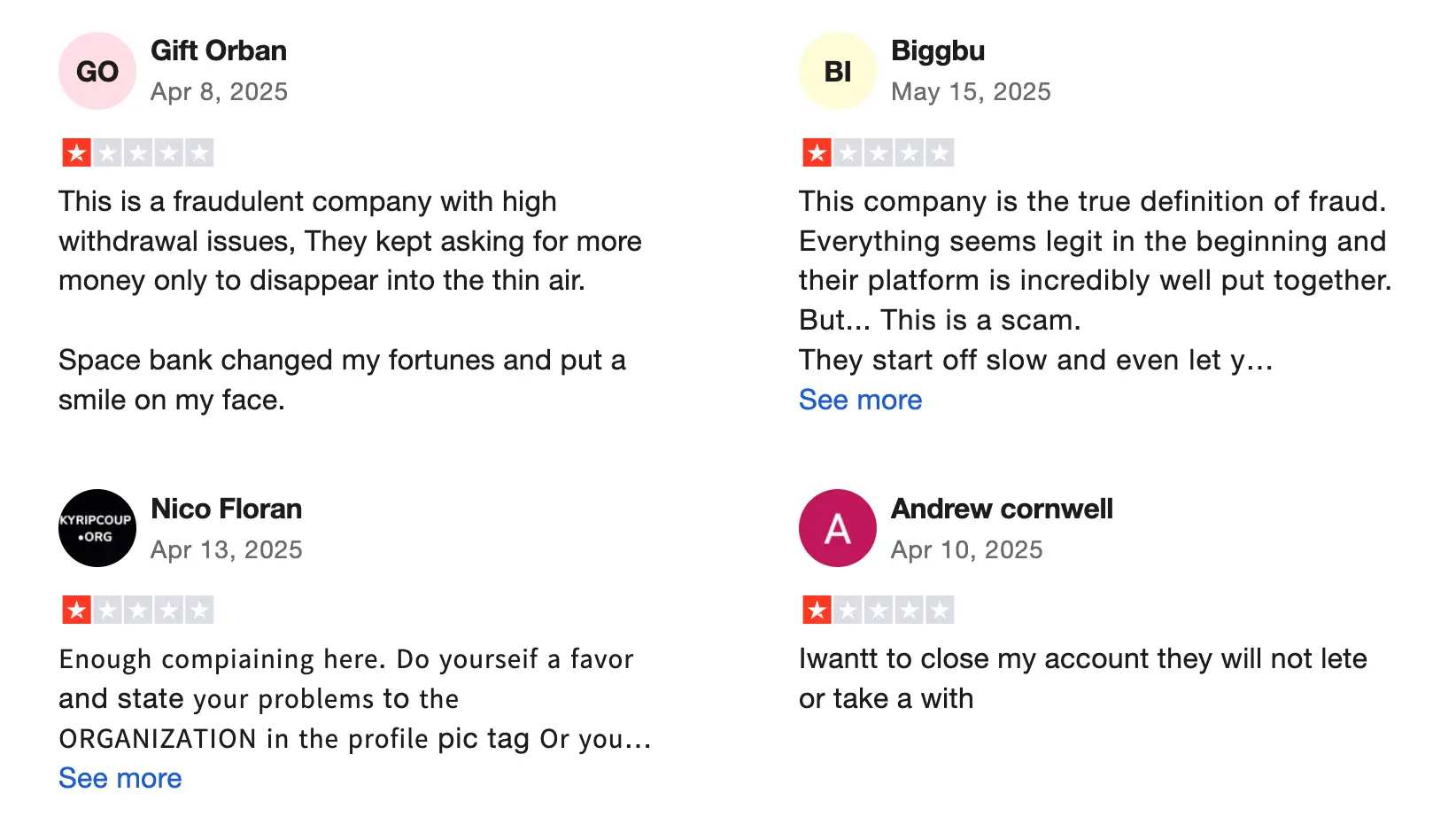Open Nico Floran's reviewer profile name
The width and height of the screenshot is (1456, 840).
227,509
